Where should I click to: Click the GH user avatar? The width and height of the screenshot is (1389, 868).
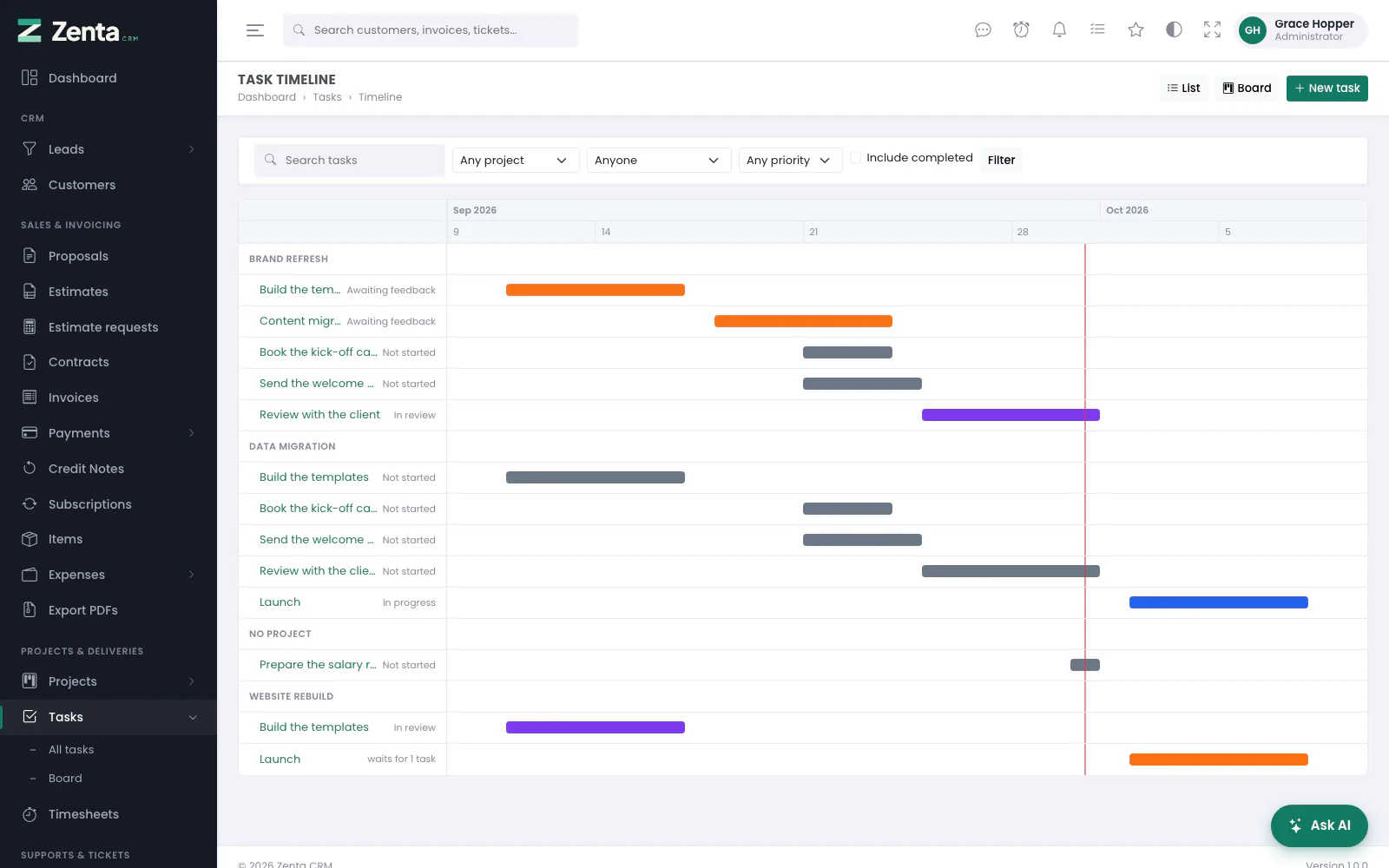click(1252, 30)
